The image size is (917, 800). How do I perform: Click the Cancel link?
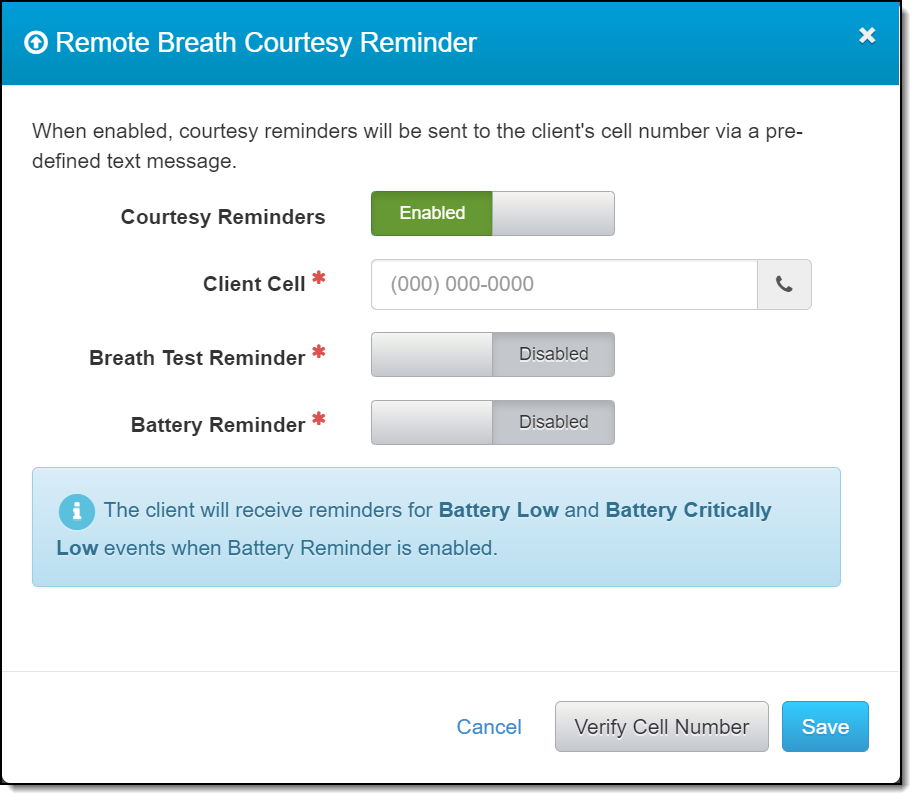pyautogui.click(x=489, y=727)
